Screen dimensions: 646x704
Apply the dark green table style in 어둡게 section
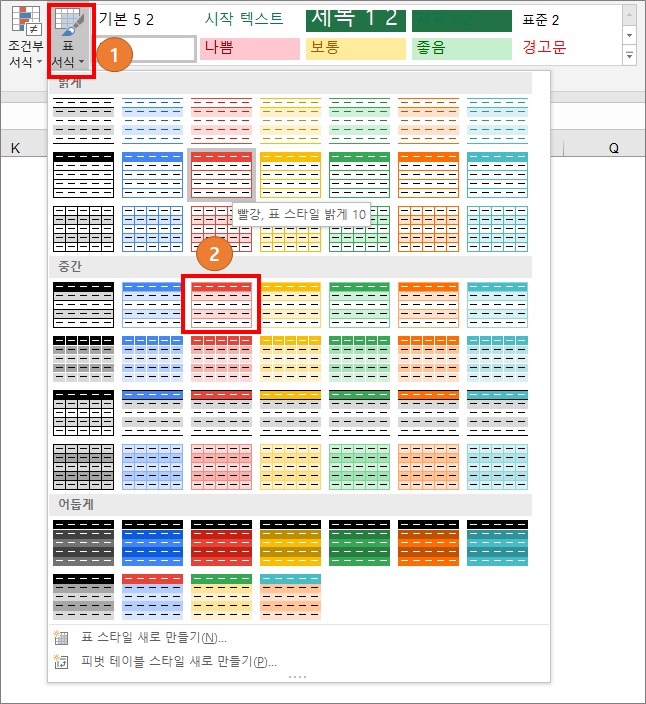click(x=359, y=543)
